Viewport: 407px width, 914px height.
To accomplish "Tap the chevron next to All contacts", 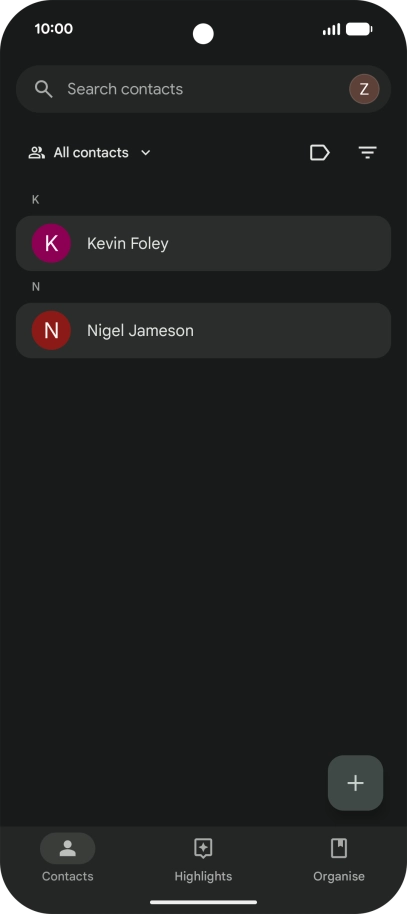I will click(146, 153).
